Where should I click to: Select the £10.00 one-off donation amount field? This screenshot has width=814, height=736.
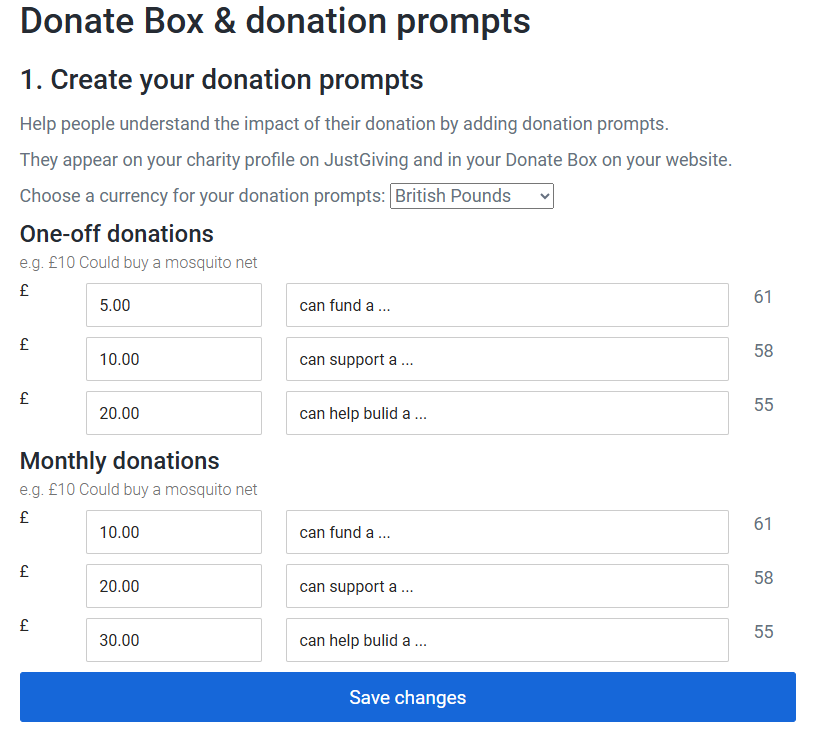[173, 359]
